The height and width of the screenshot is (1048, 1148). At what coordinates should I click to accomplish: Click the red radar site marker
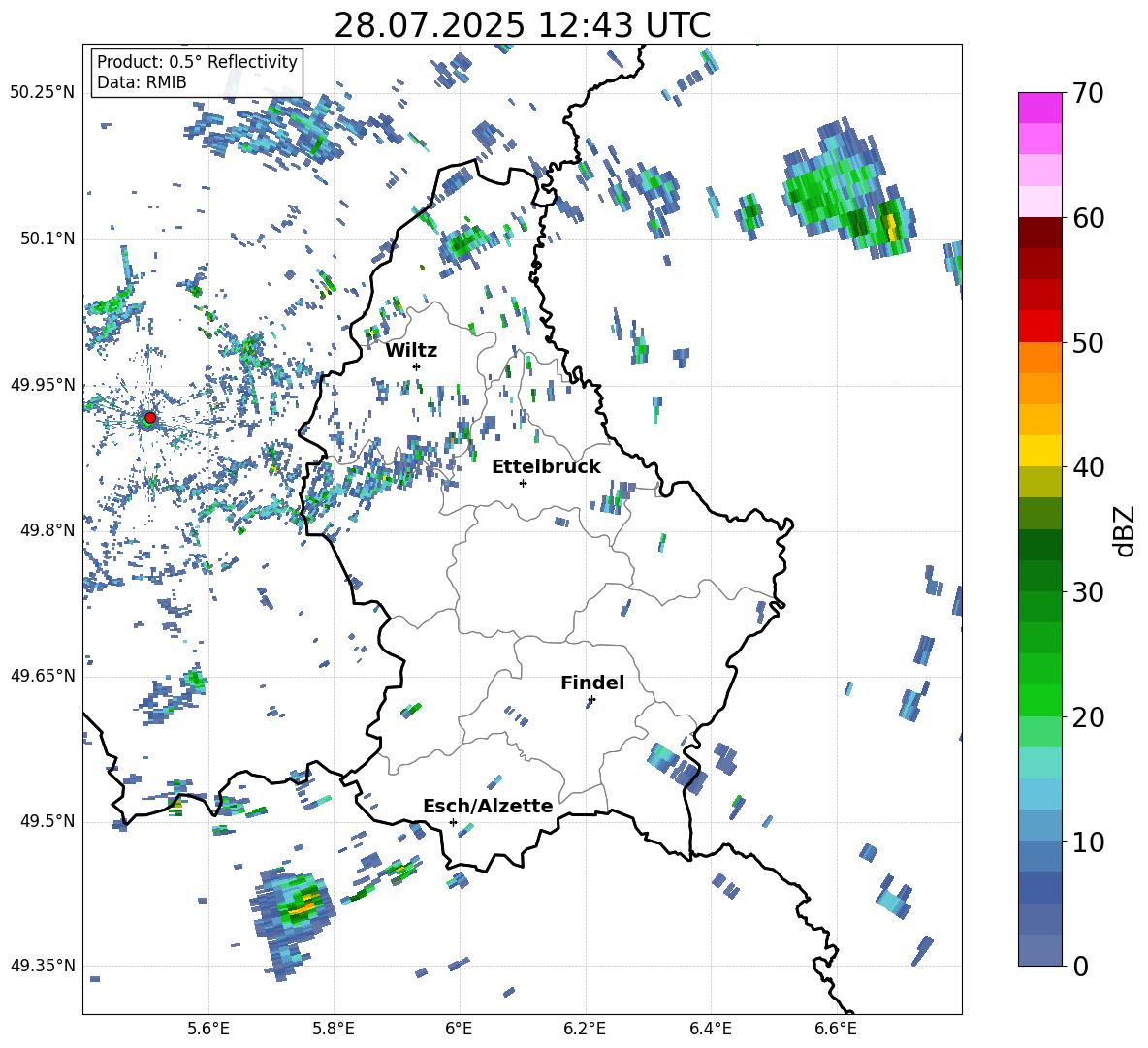point(150,418)
